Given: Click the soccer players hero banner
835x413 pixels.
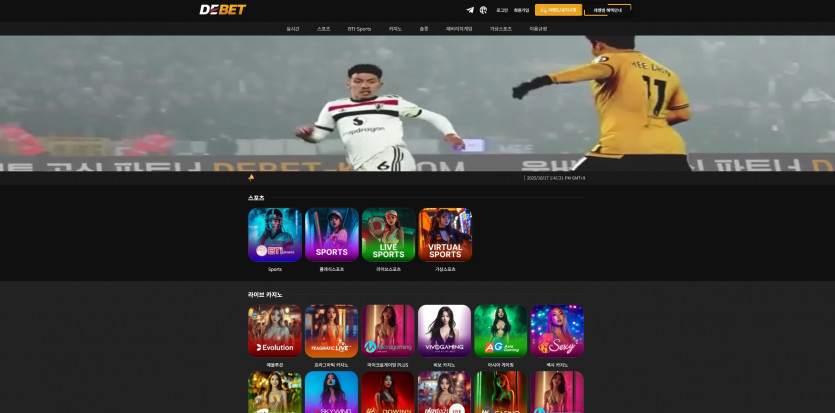Looking at the screenshot, I should [x=417, y=103].
